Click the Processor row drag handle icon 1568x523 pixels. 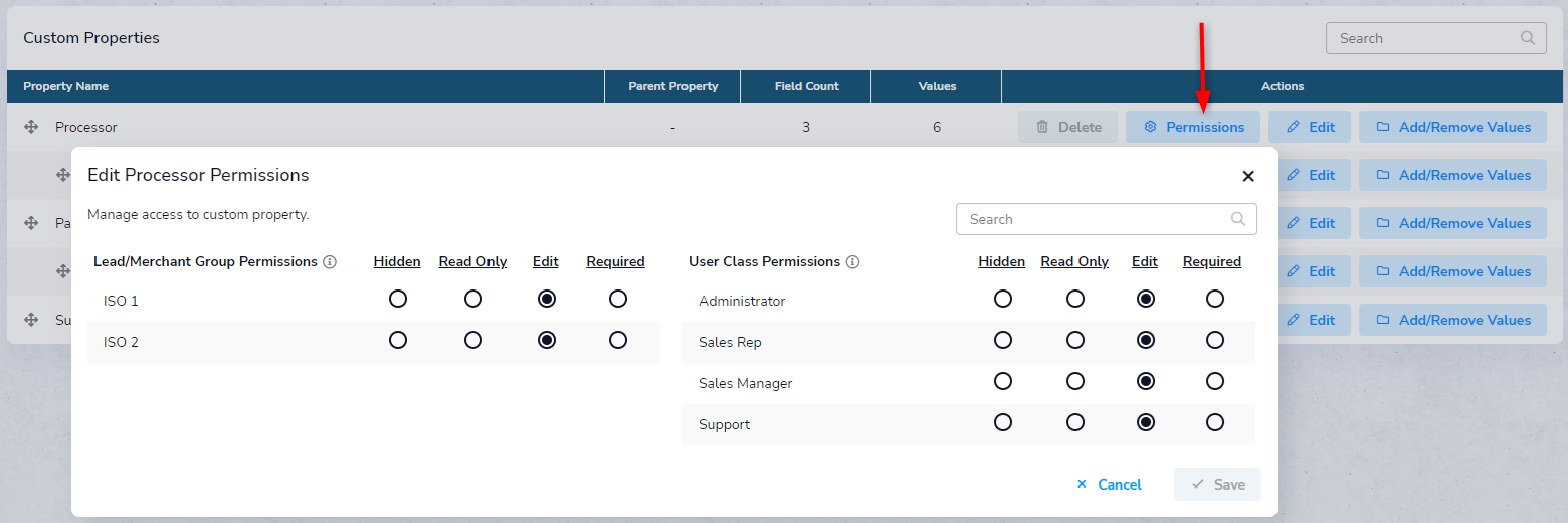[31, 127]
